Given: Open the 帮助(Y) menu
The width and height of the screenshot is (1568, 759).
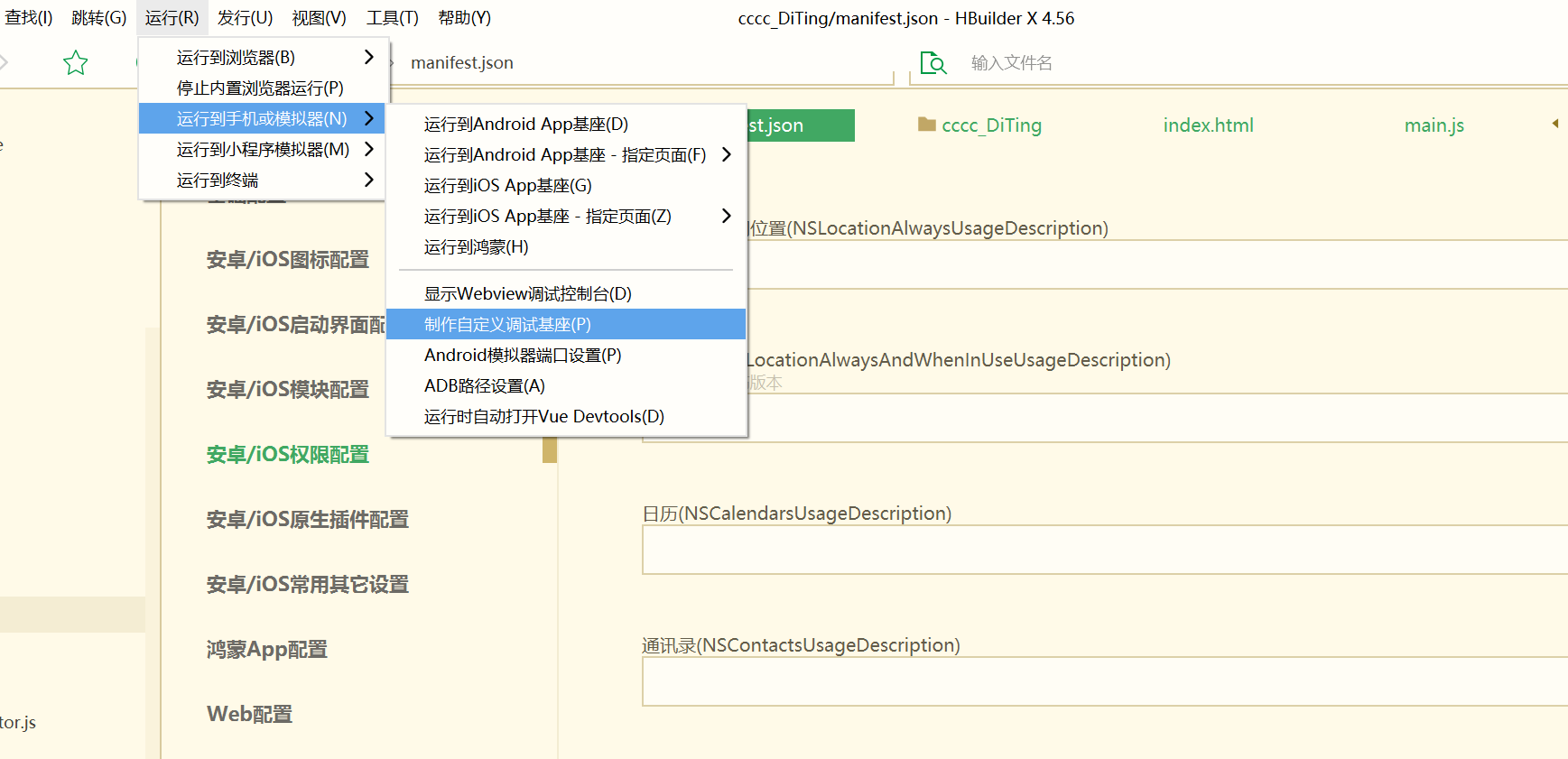Looking at the screenshot, I should [x=465, y=18].
